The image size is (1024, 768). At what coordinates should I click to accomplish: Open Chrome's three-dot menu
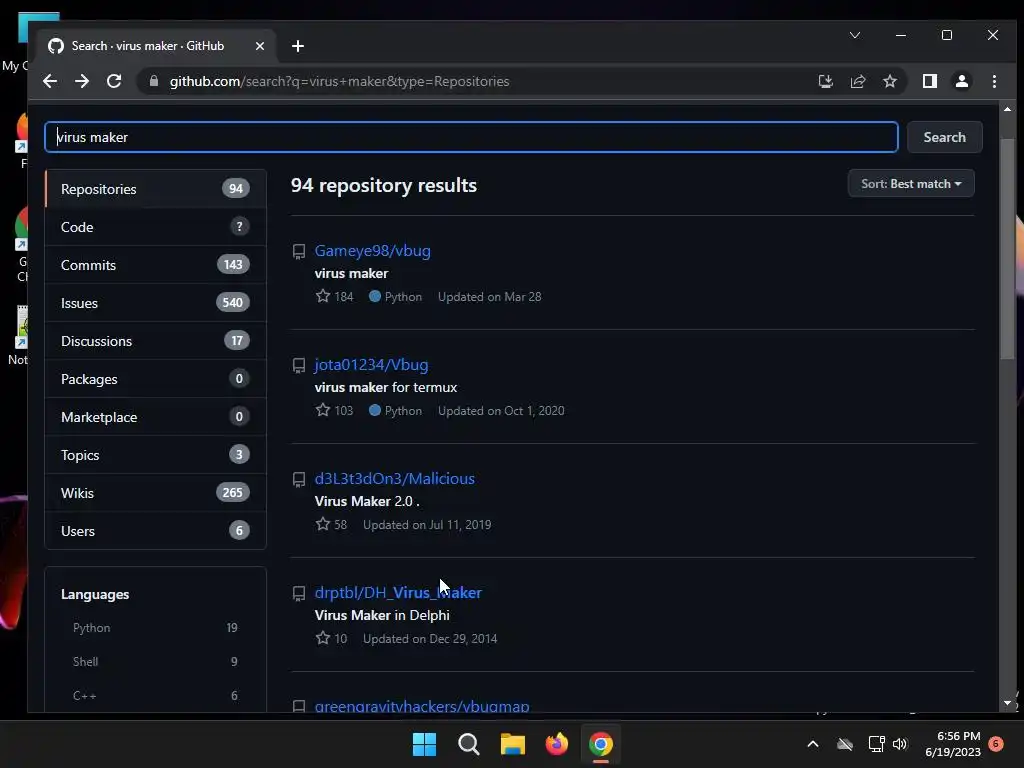(994, 81)
